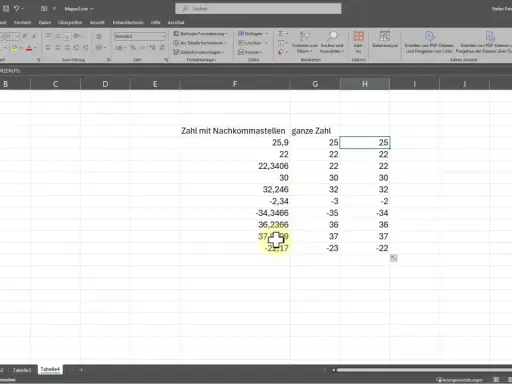Select column F header

(x=235, y=84)
